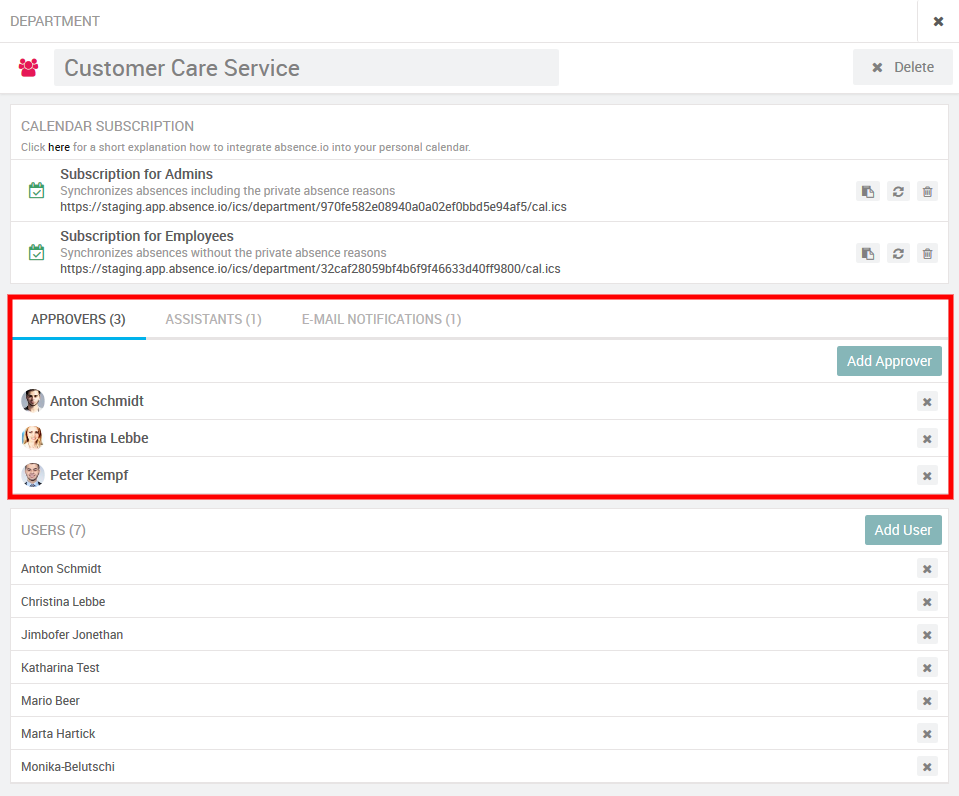Select the Approvers tab
Screen dimensions: 959x796
pyautogui.click(x=78, y=319)
